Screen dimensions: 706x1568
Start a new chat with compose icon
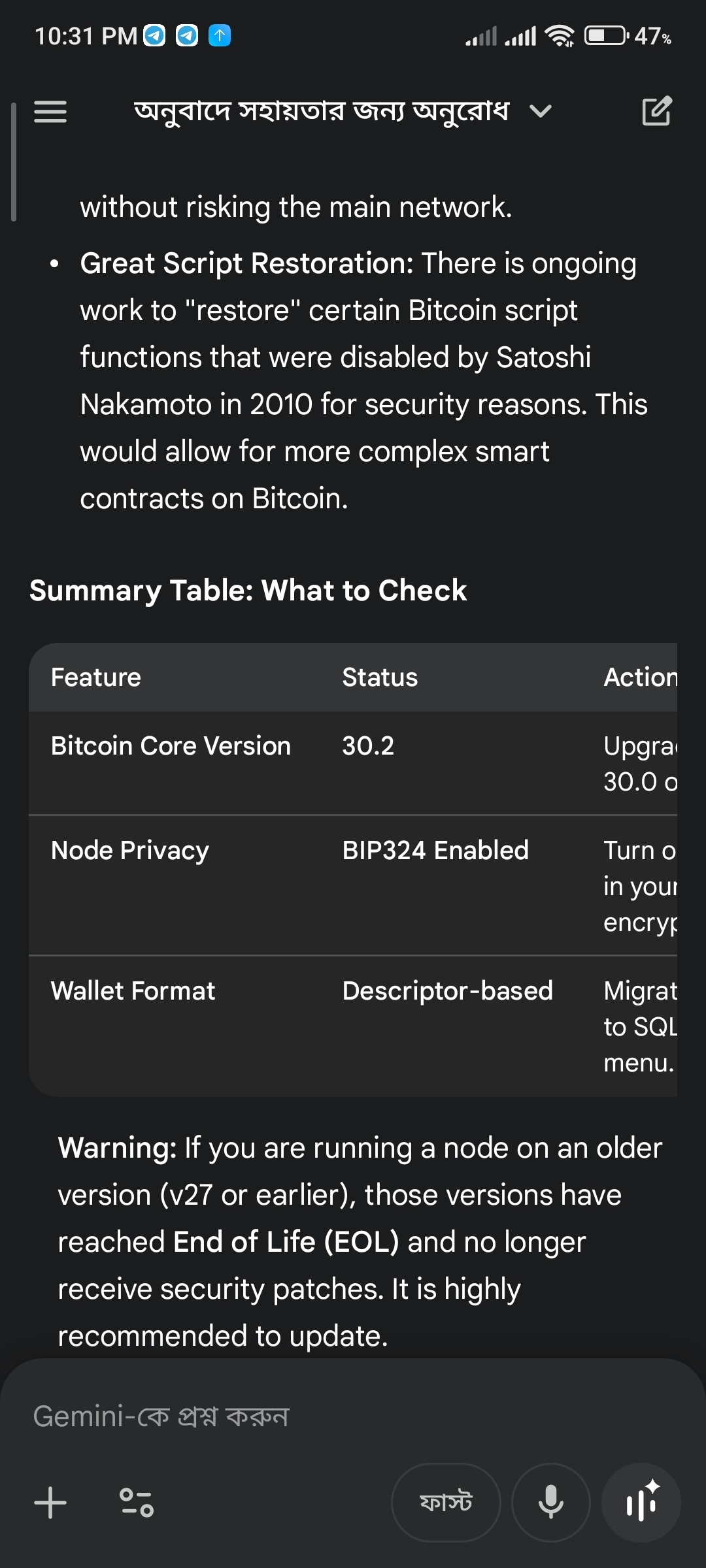pos(656,111)
